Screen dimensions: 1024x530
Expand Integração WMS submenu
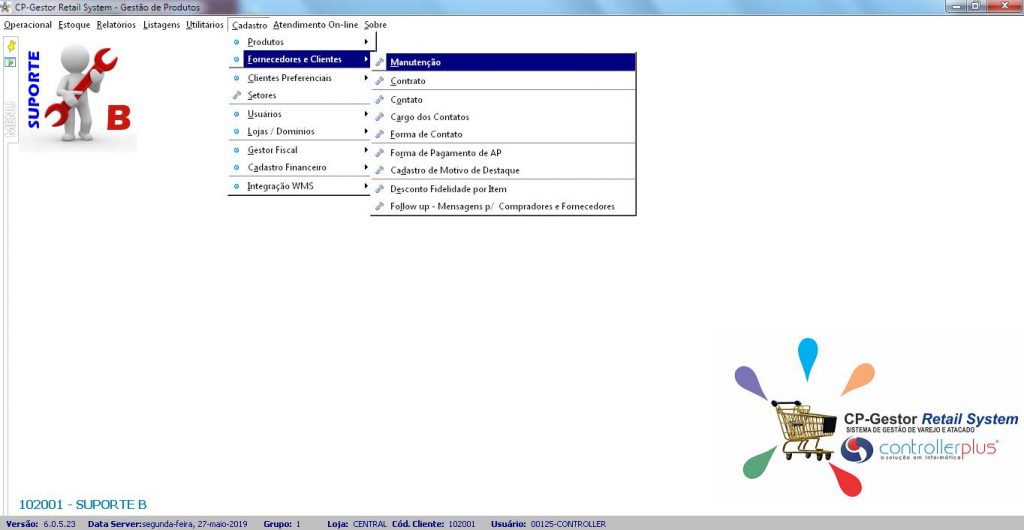(x=302, y=186)
